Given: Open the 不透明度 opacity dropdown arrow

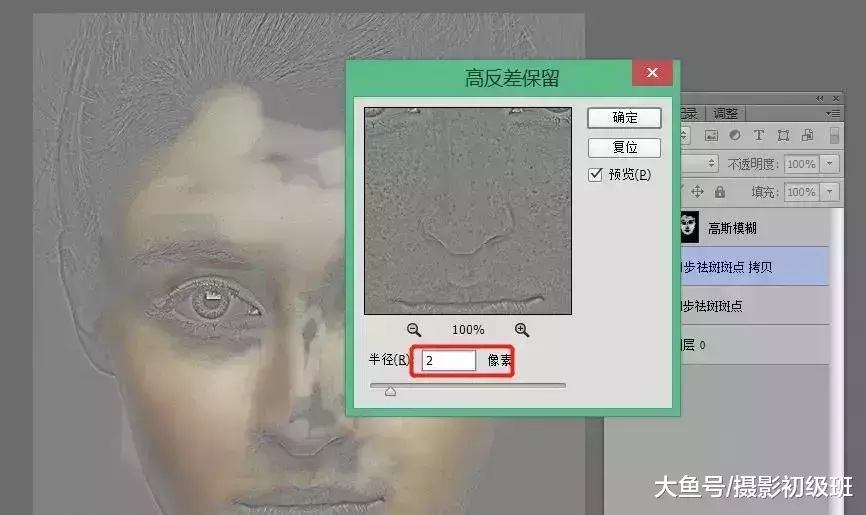Looking at the screenshot, I should click(830, 164).
